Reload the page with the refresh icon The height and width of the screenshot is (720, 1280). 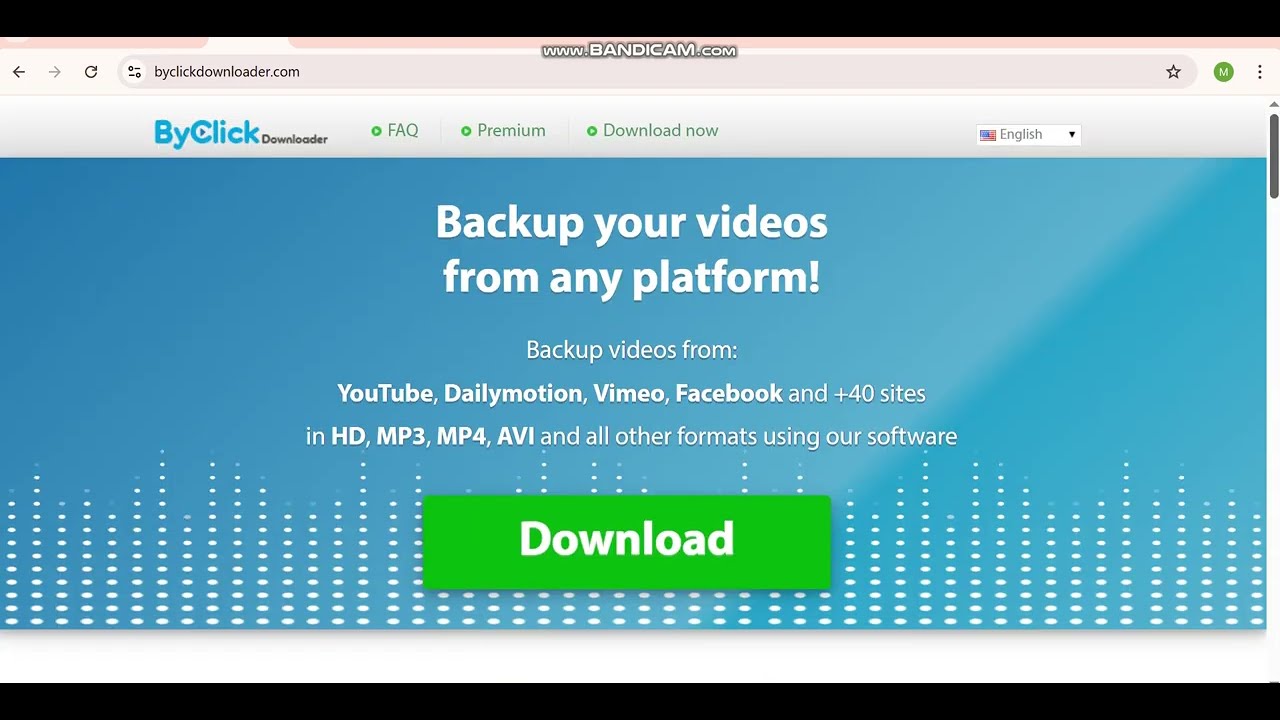91,72
